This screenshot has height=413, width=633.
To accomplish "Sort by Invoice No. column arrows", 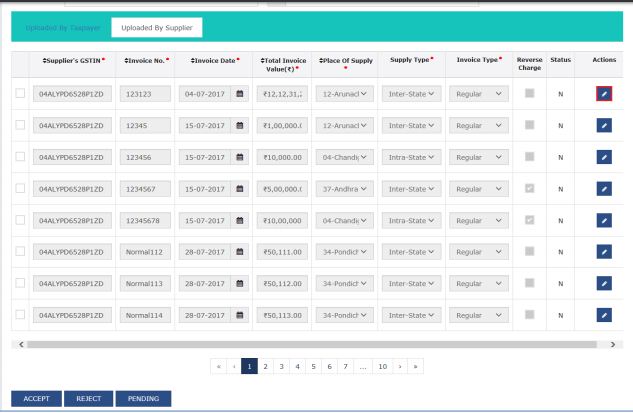I will 126,61.
